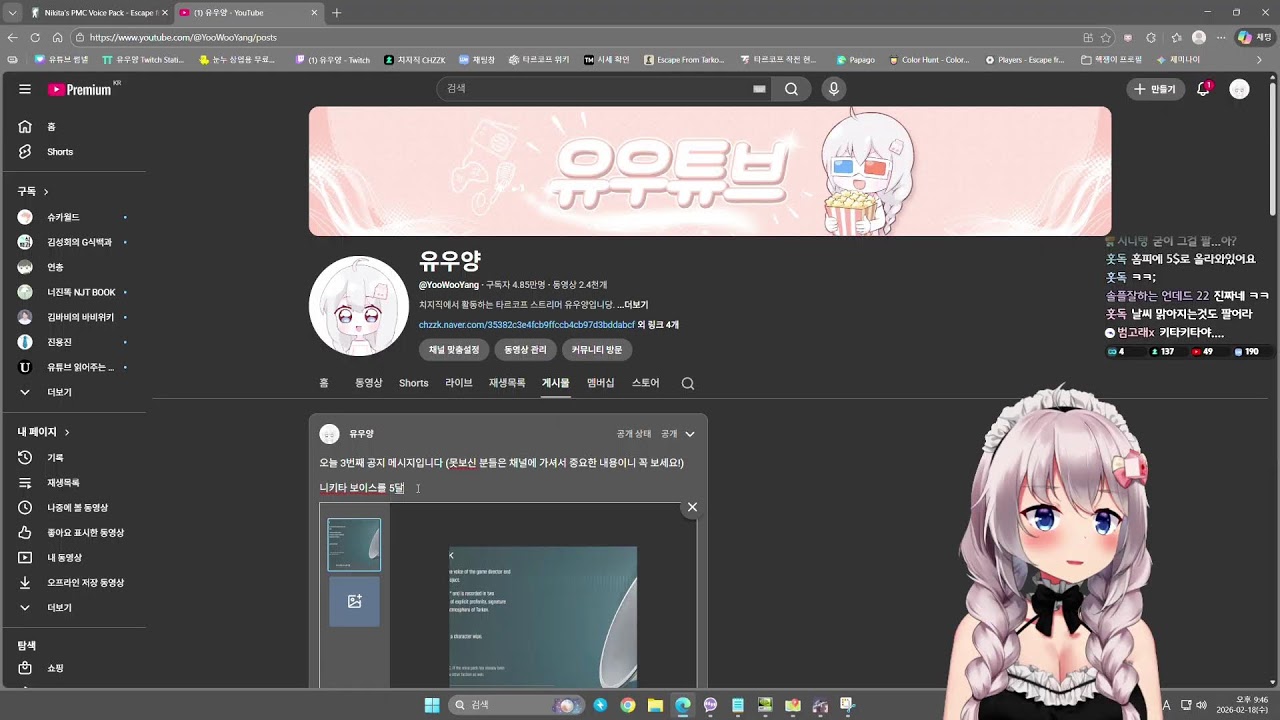Expand the 구독 section arrow
1280x720 pixels.
point(46,191)
